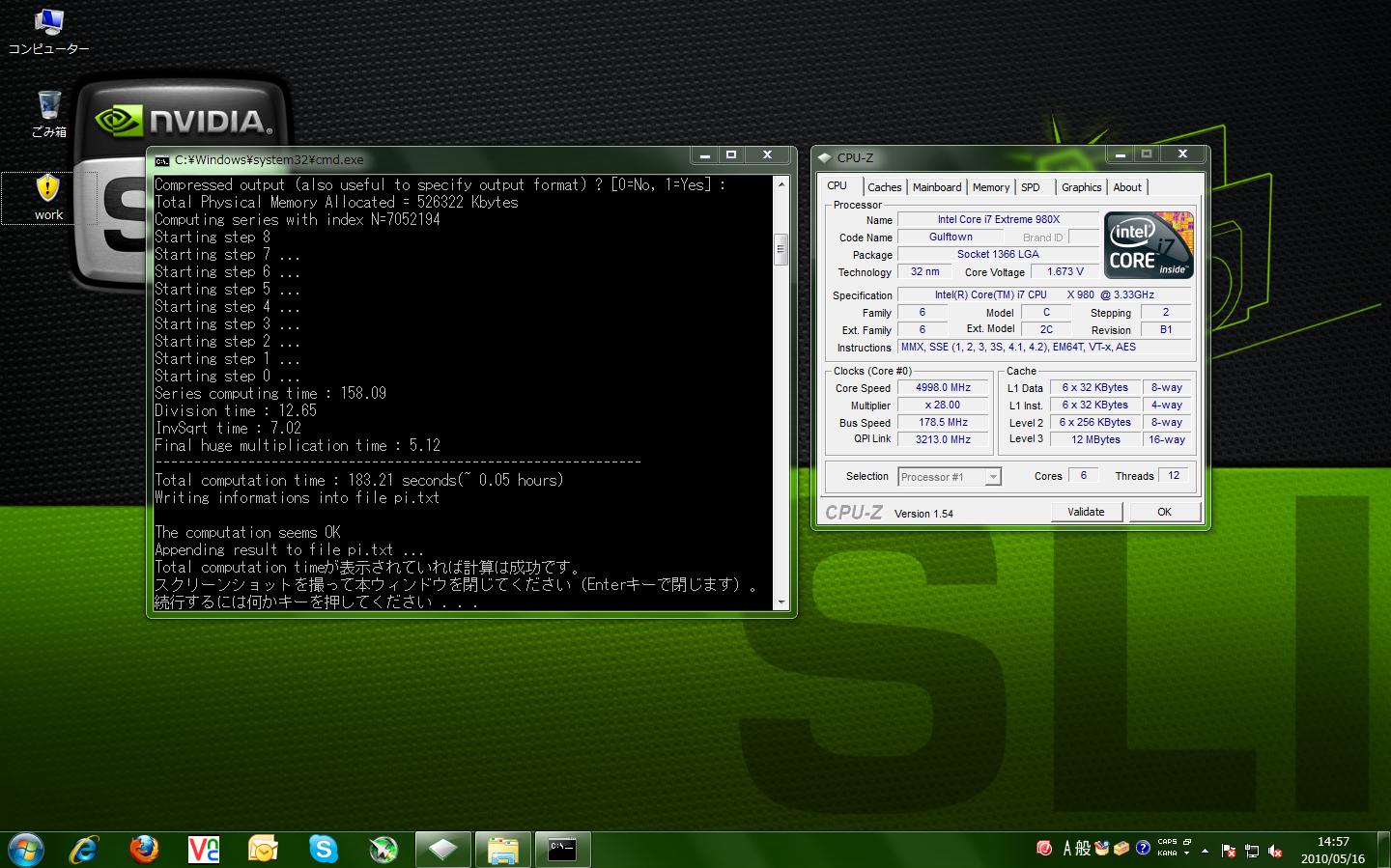Click the Action Center flag icon
The image size is (1391, 868).
pyautogui.click(x=1229, y=851)
